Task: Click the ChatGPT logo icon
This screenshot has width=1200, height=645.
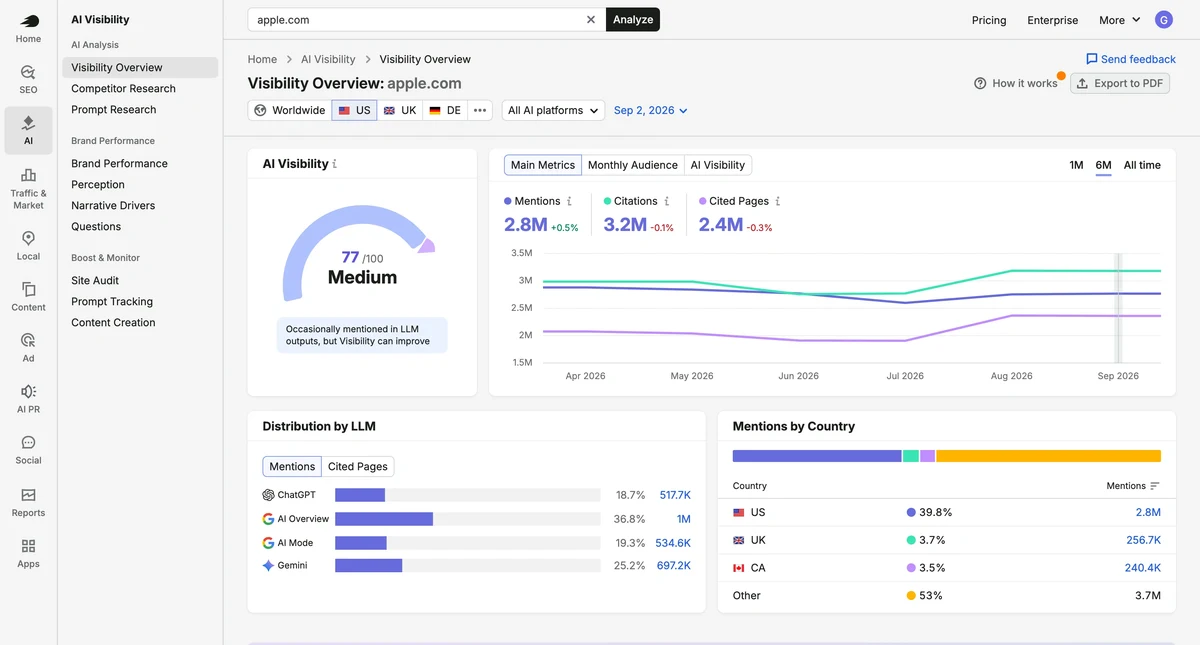Action: tap(268, 495)
